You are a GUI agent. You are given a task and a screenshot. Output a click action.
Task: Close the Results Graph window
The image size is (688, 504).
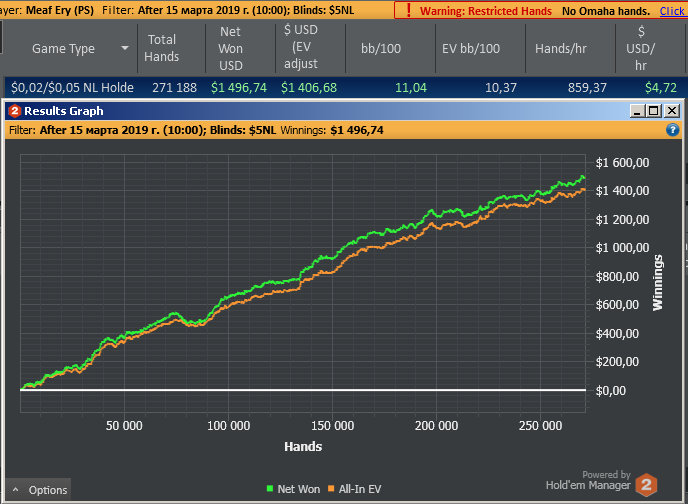pyautogui.click(x=672, y=111)
